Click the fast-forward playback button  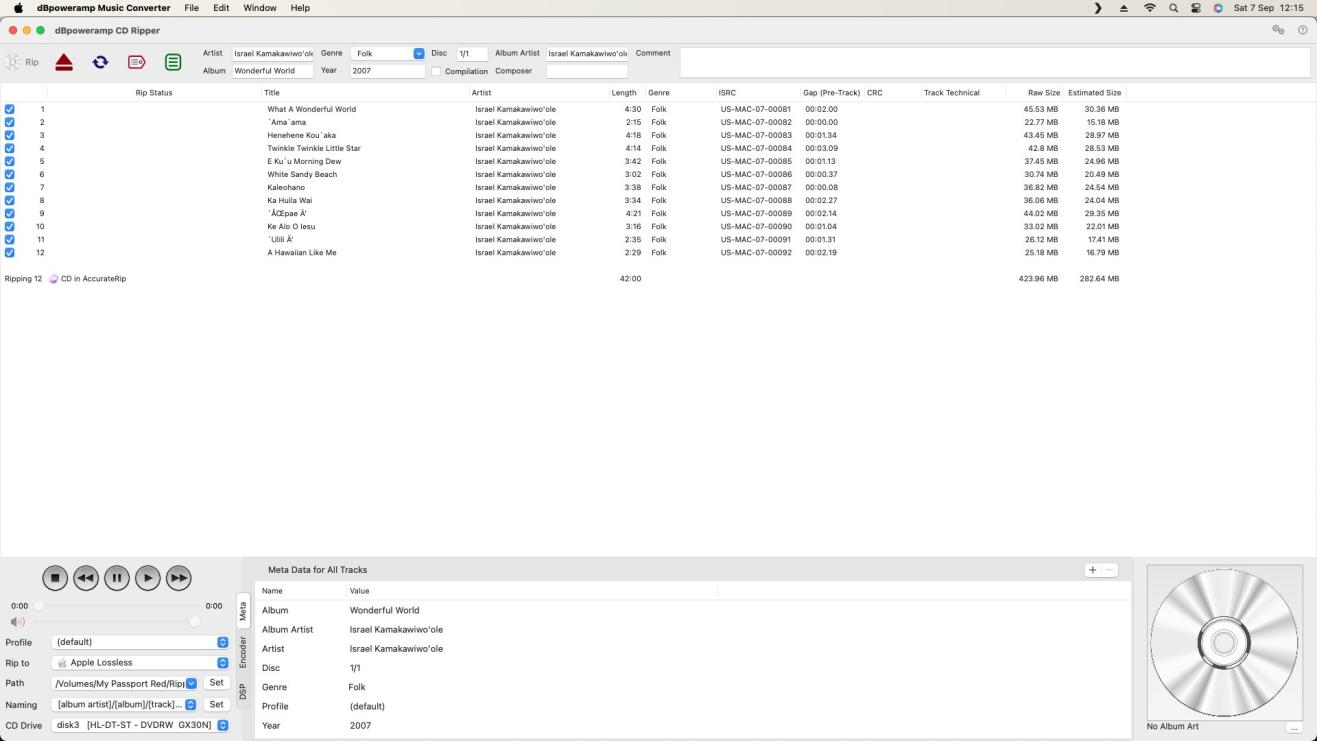point(178,577)
